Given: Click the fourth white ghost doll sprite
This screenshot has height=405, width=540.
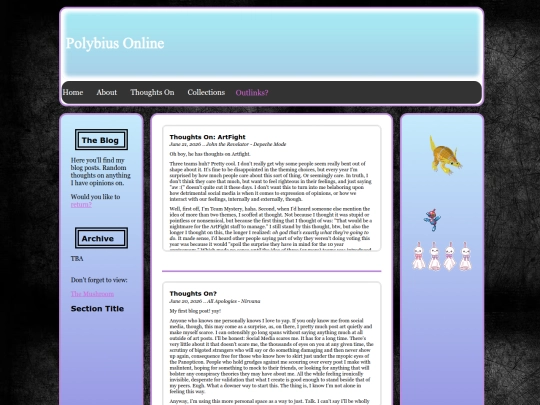Looking at the screenshot, I should (465, 256).
